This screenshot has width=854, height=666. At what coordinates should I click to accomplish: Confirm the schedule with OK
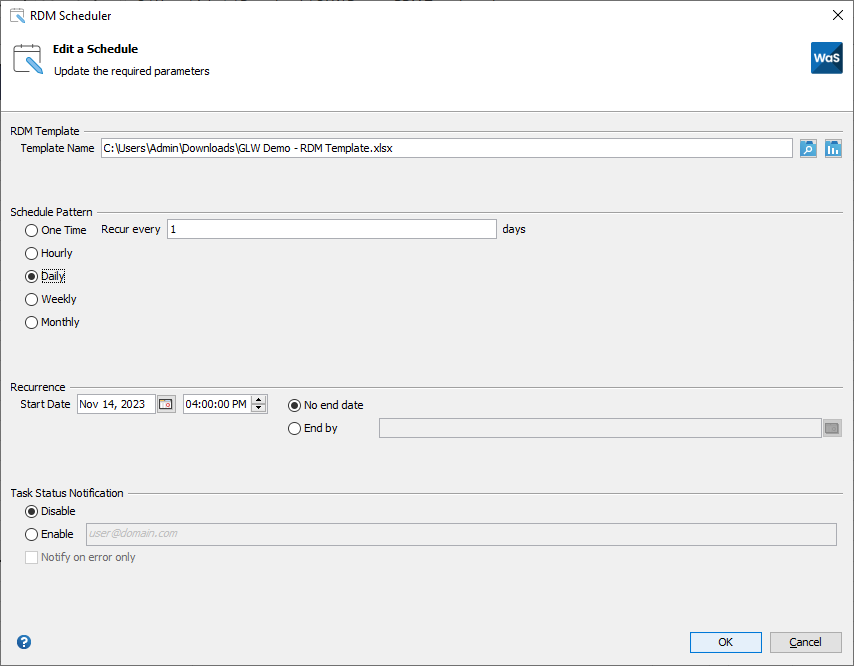(x=725, y=642)
